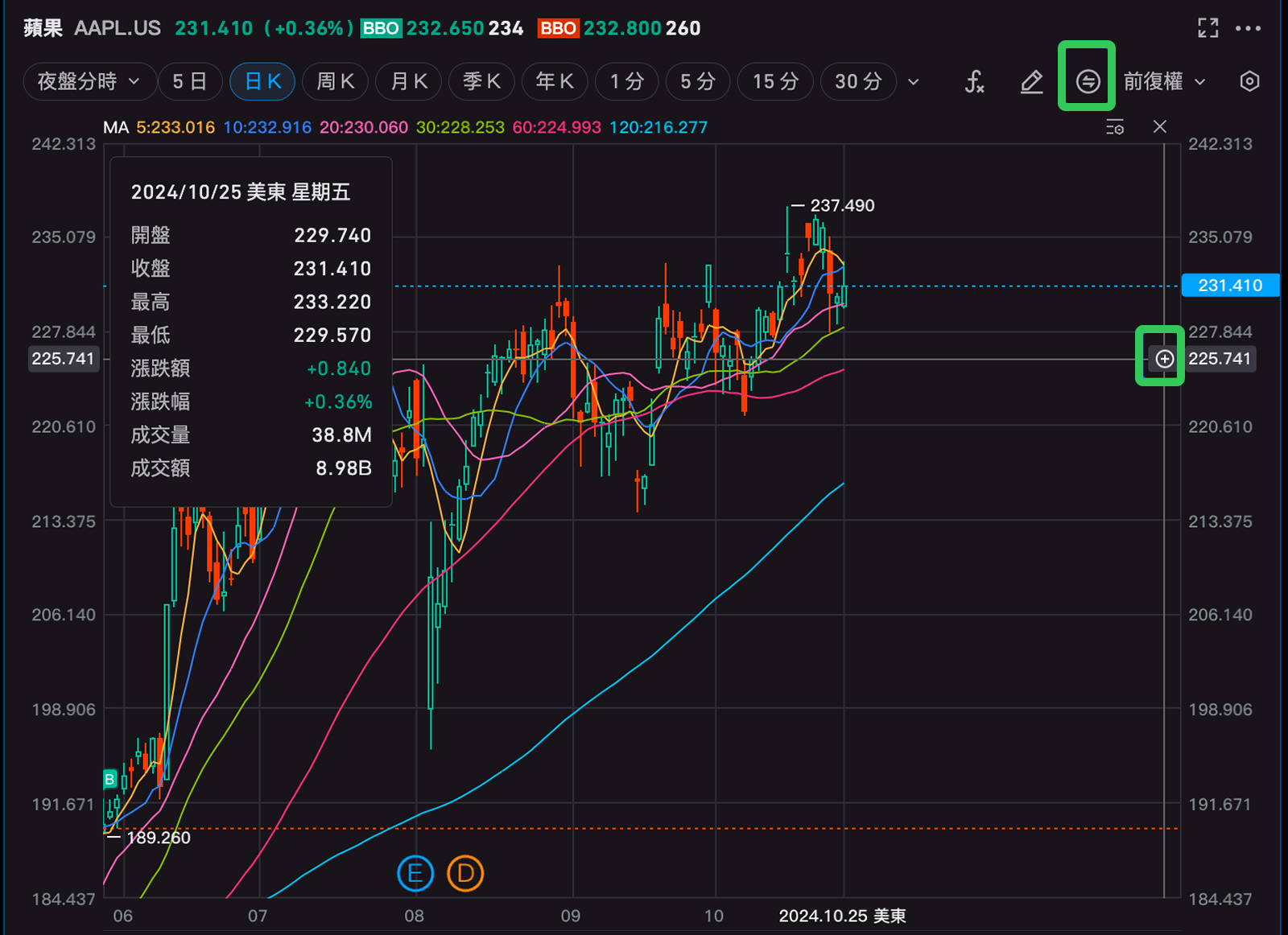Close the MA indicator row
This screenshot has width=1288, height=935.
(x=1159, y=127)
